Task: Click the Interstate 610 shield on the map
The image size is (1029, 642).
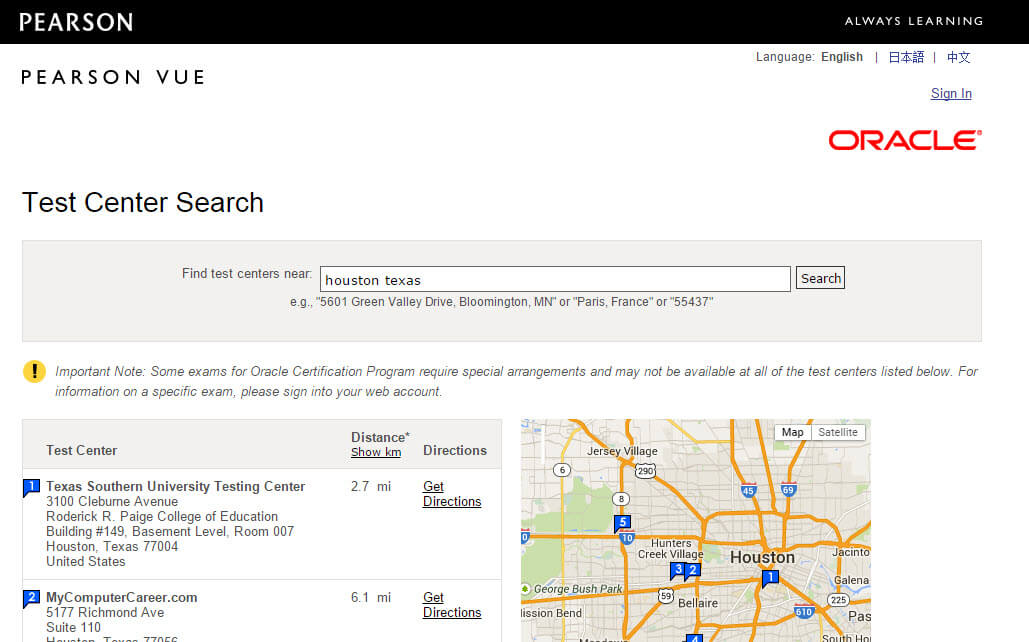Action: 804,611
